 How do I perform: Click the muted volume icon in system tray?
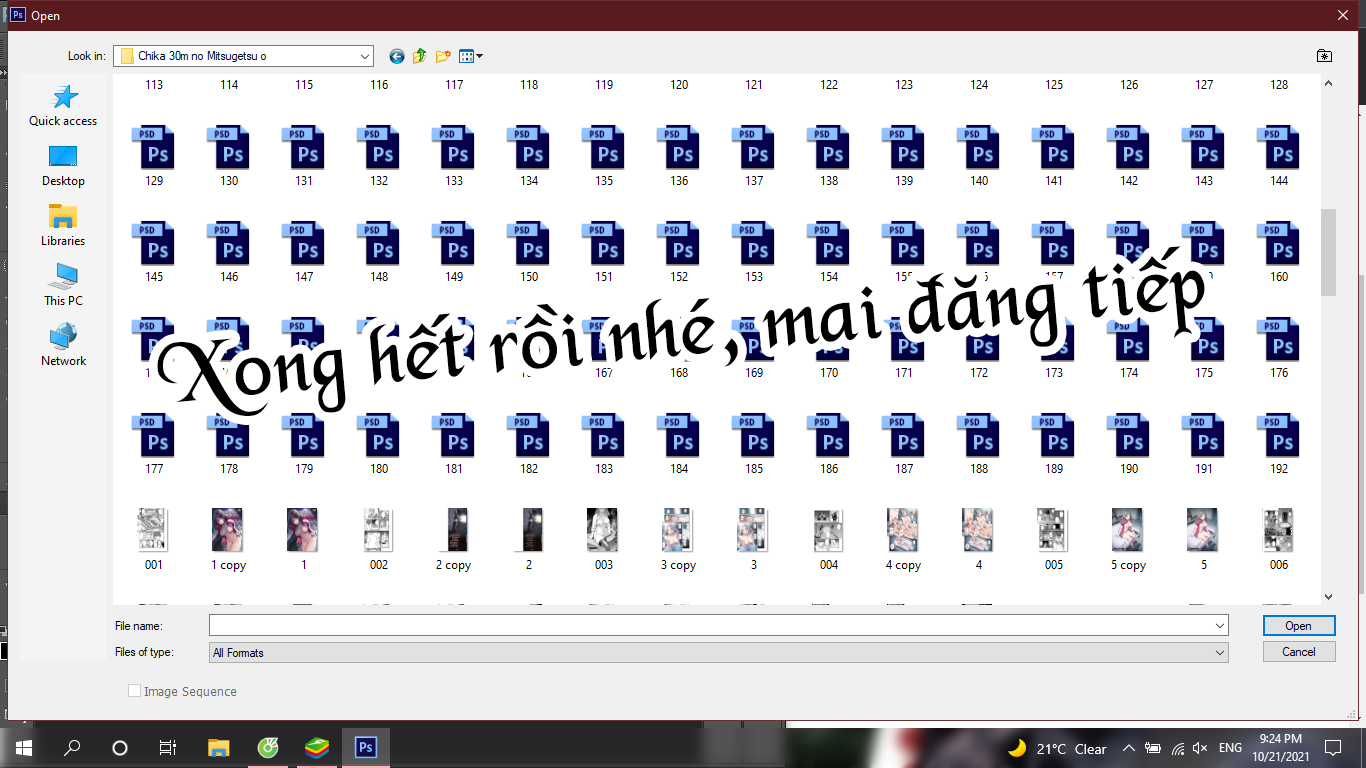1200,748
